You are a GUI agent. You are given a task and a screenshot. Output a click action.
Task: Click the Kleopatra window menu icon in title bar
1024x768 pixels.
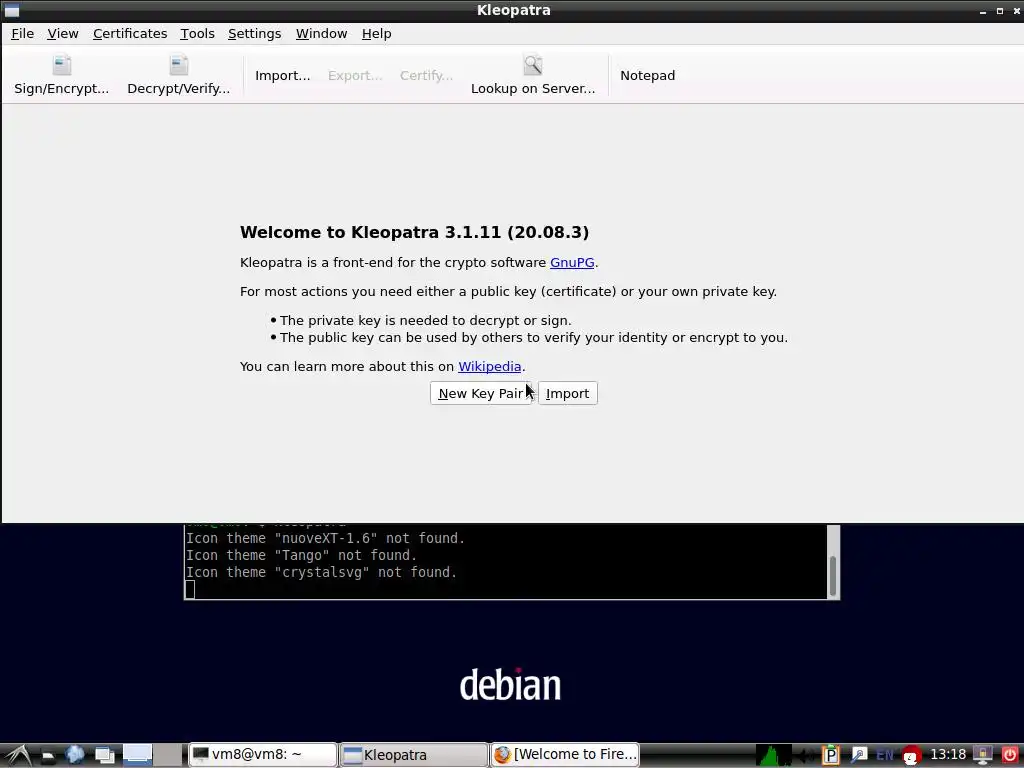point(11,10)
